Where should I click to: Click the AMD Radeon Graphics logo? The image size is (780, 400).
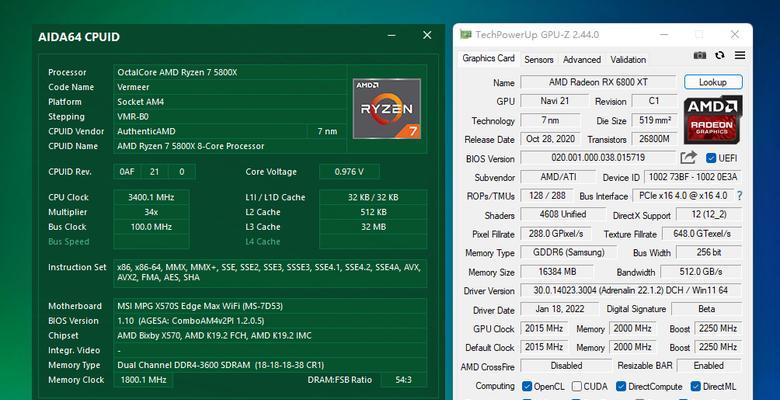point(713,120)
